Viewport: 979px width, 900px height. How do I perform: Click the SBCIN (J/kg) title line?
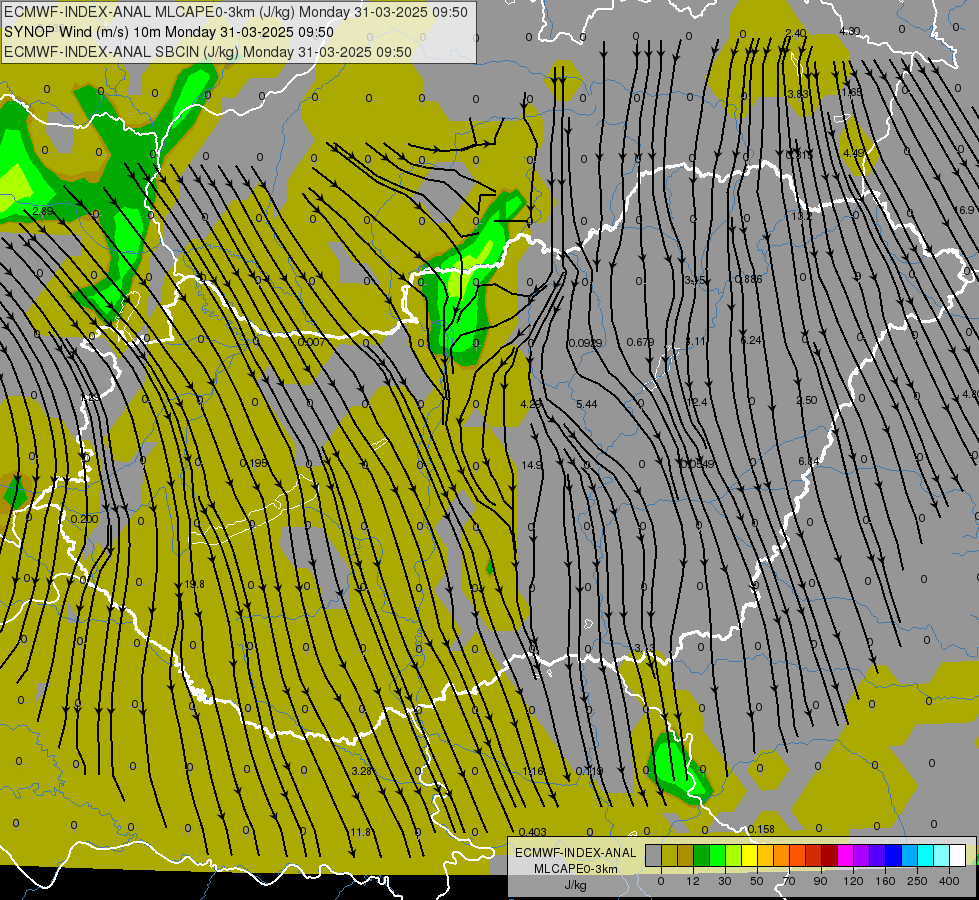coord(208,52)
